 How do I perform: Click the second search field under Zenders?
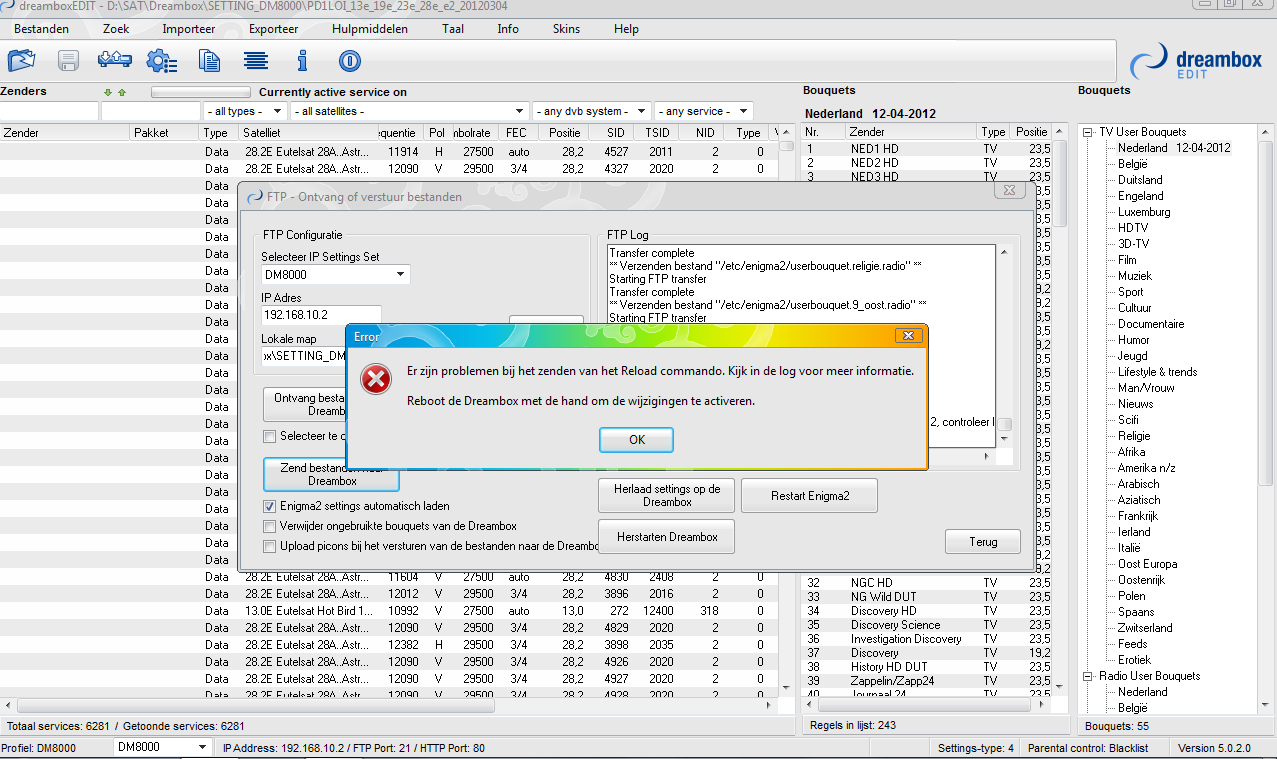tap(151, 111)
